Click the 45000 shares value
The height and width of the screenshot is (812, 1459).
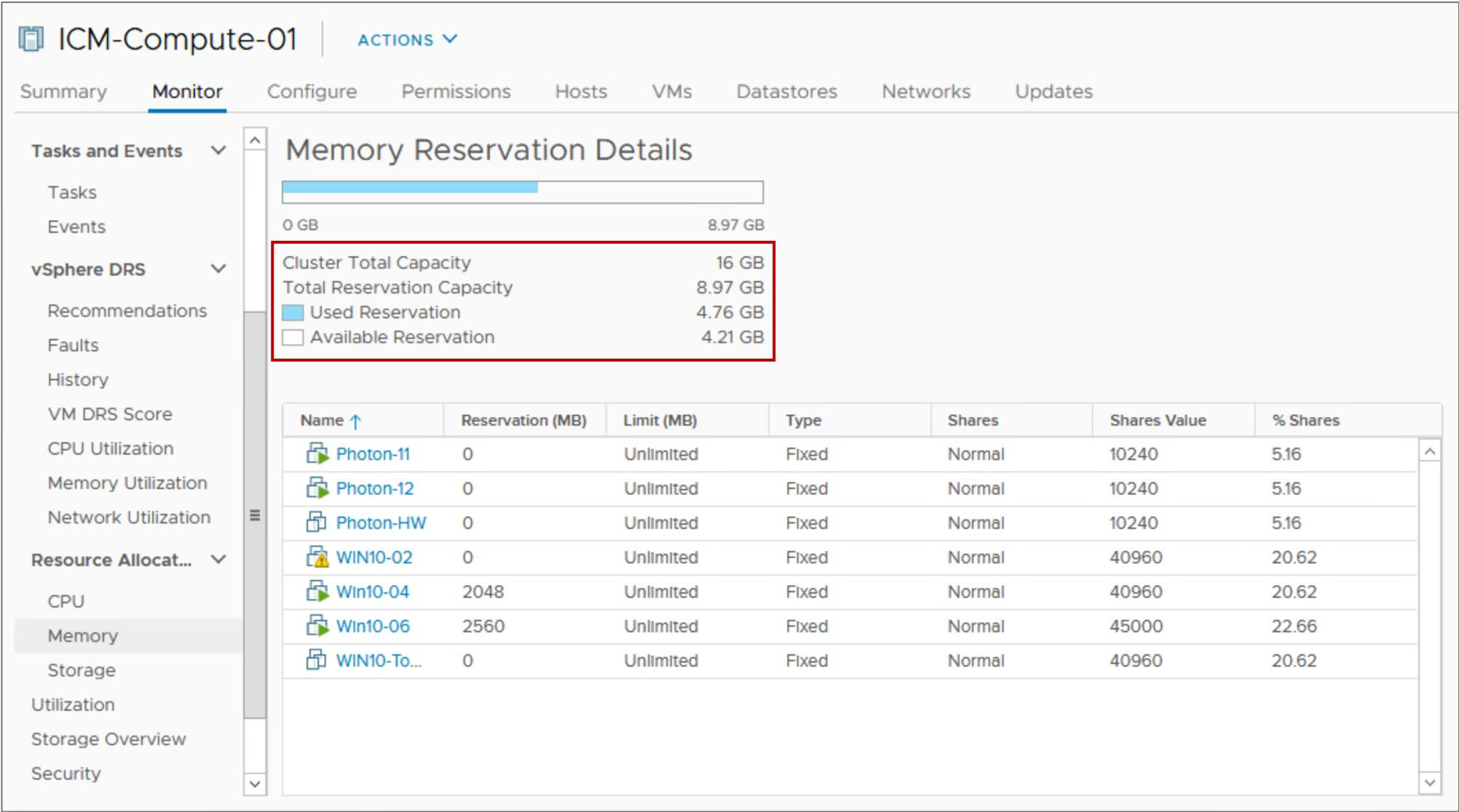(1136, 626)
